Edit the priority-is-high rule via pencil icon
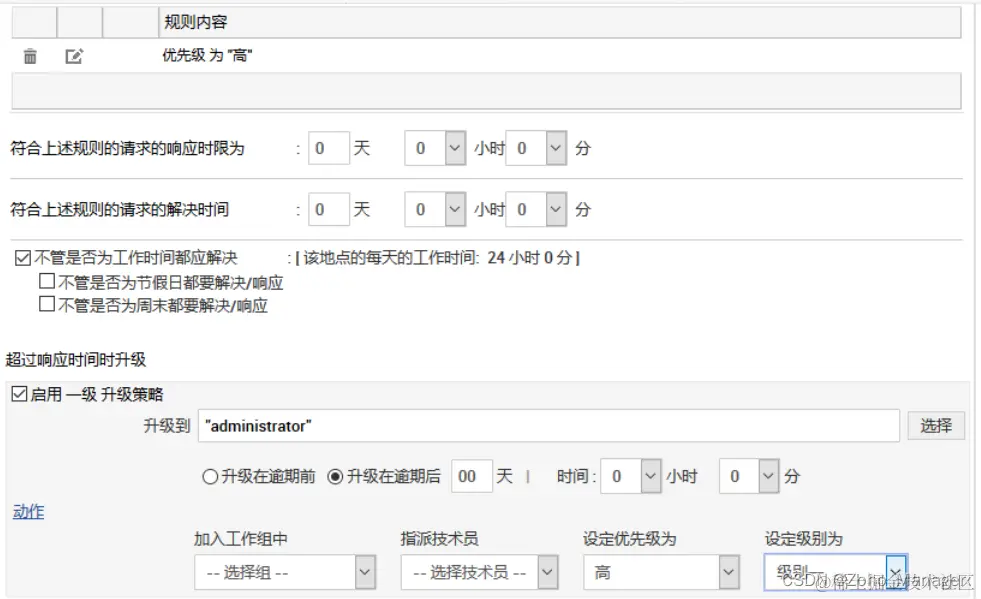981x599 pixels. pos(74,56)
